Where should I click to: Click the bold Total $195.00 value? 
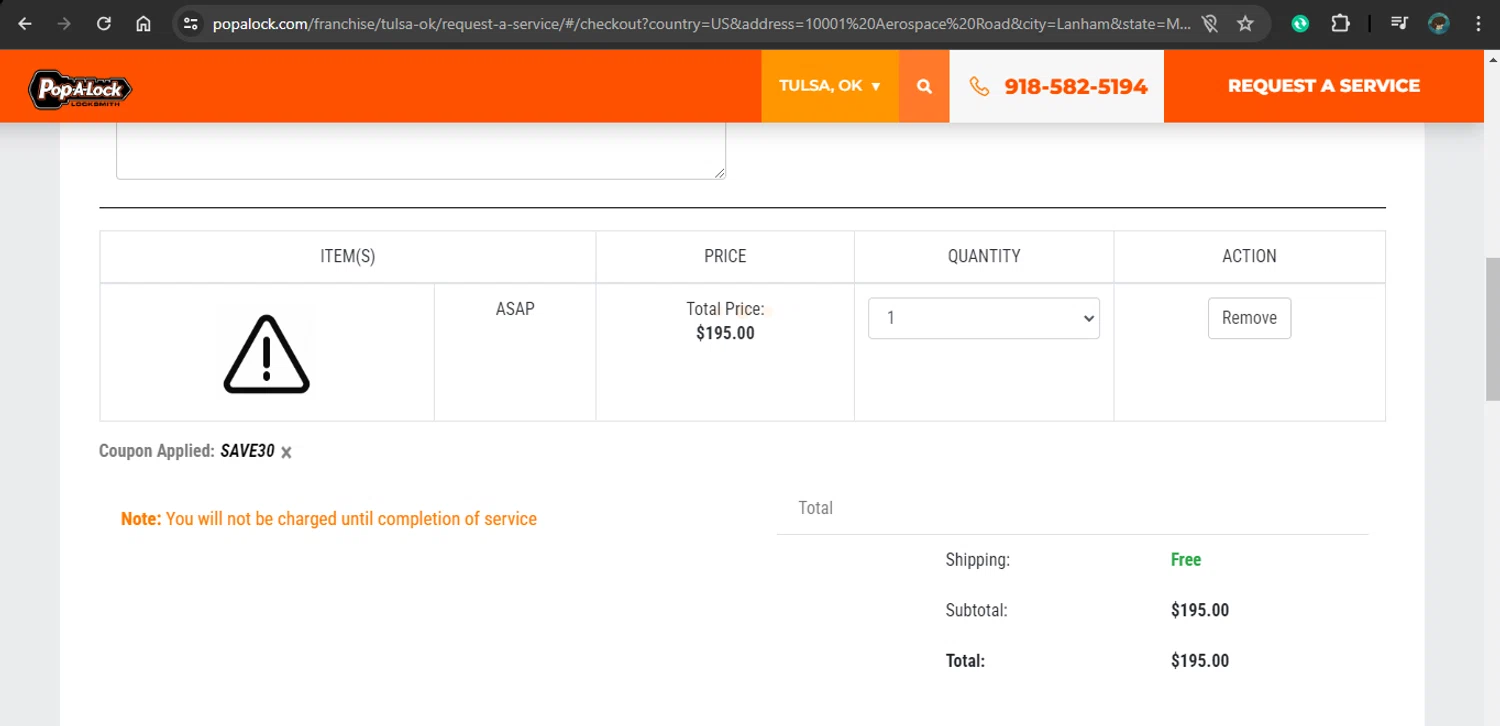click(x=1200, y=661)
